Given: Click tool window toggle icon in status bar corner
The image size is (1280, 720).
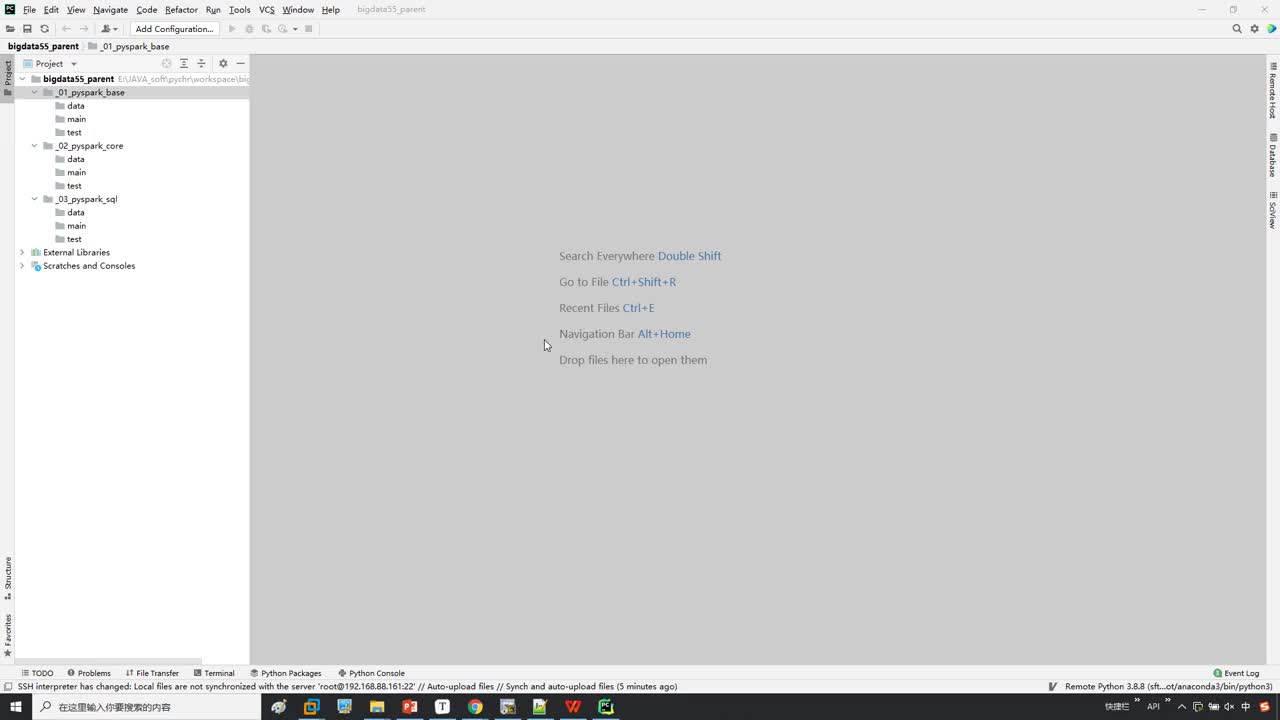Looking at the screenshot, I should tap(8, 687).
